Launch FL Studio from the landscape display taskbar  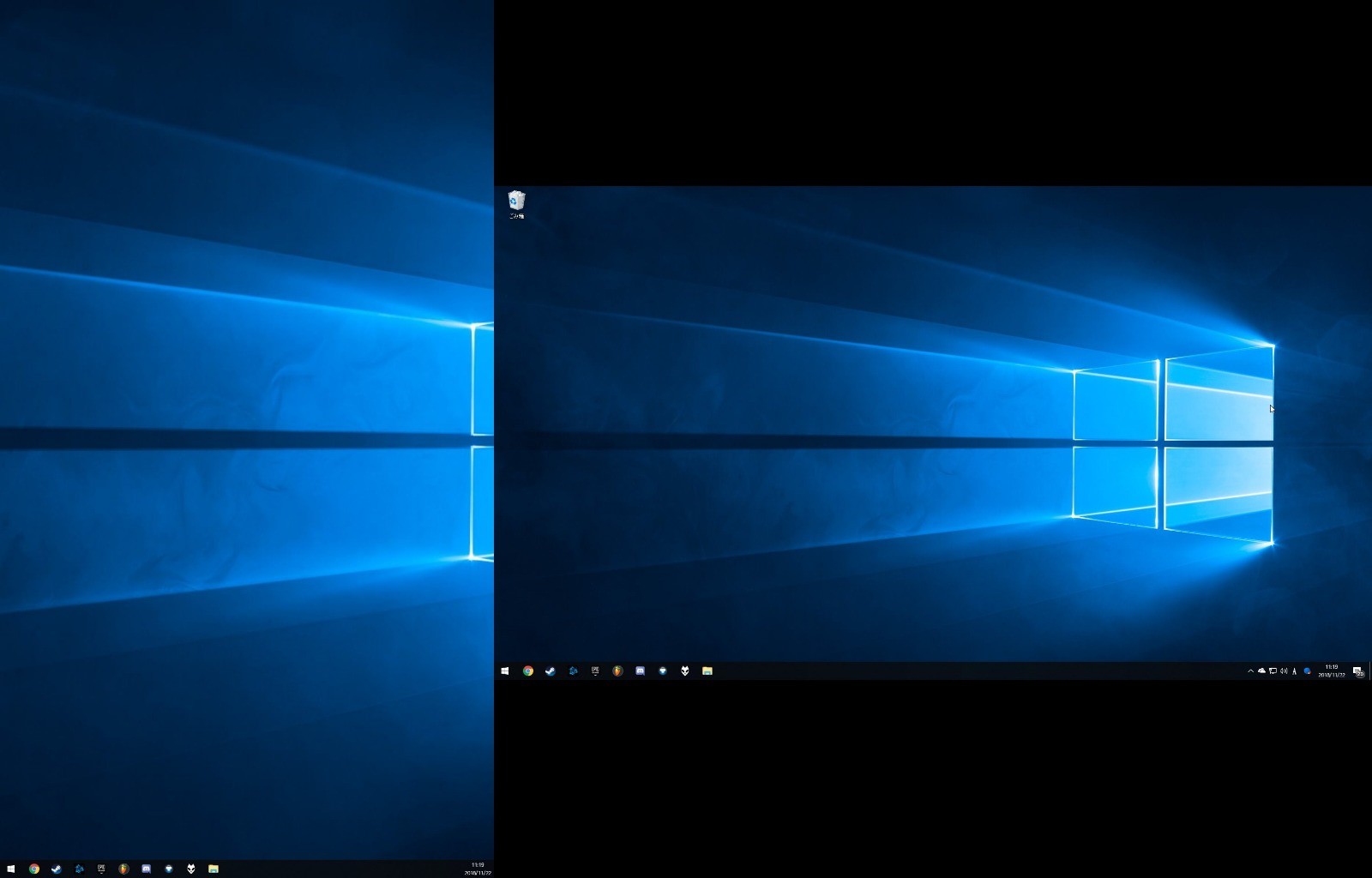pyautogui.click(x=617, y=671)
